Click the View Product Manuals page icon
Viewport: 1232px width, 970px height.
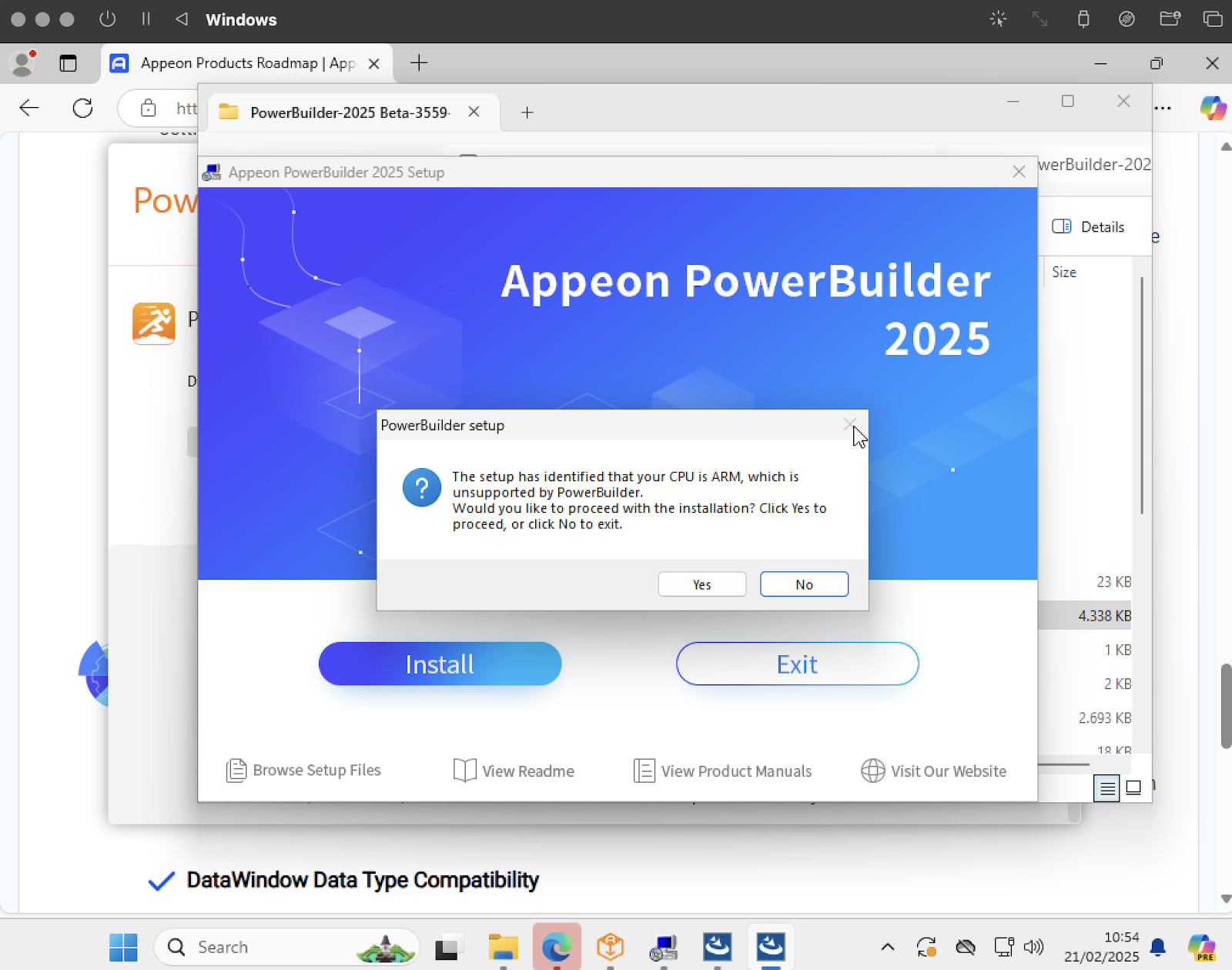[644, 771]
